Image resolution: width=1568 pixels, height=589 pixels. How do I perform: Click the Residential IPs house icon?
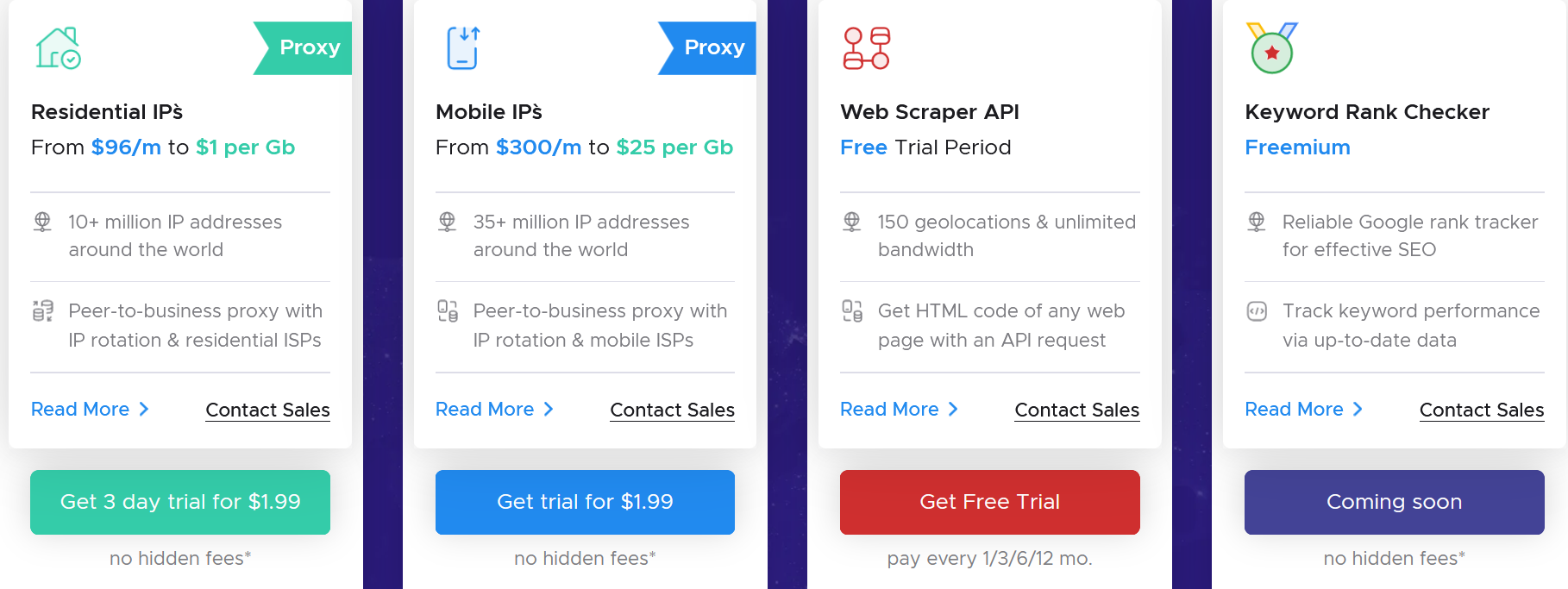click(58, 47)
